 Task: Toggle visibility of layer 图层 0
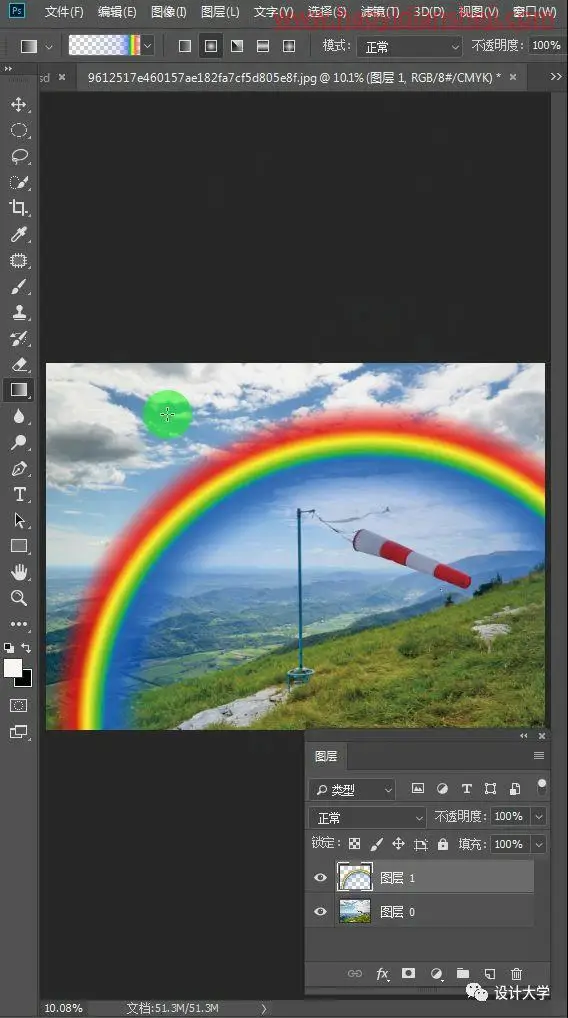pyautogui.click(x=320, y=912)
